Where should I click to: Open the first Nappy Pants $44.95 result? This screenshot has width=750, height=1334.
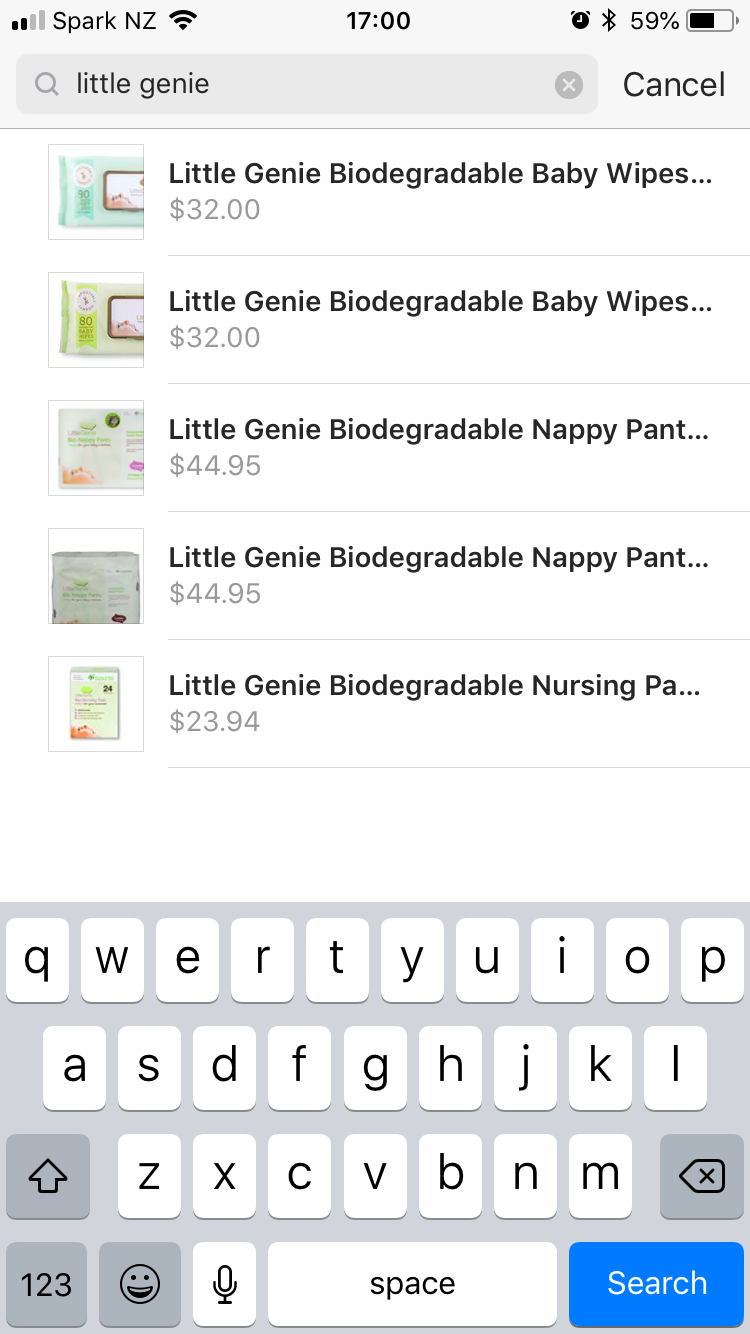pyautogui.click(x=440, y=447)
